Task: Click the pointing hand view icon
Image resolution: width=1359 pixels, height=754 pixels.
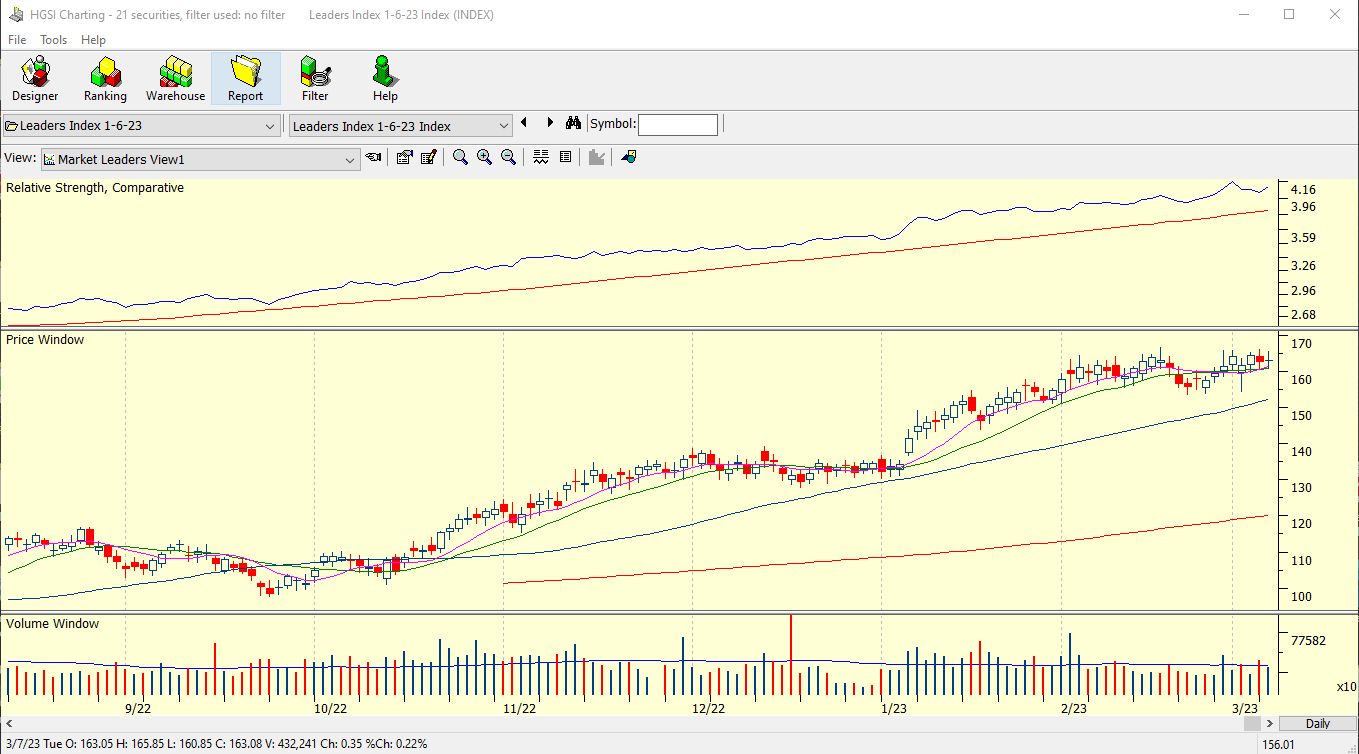Action: 373,157
